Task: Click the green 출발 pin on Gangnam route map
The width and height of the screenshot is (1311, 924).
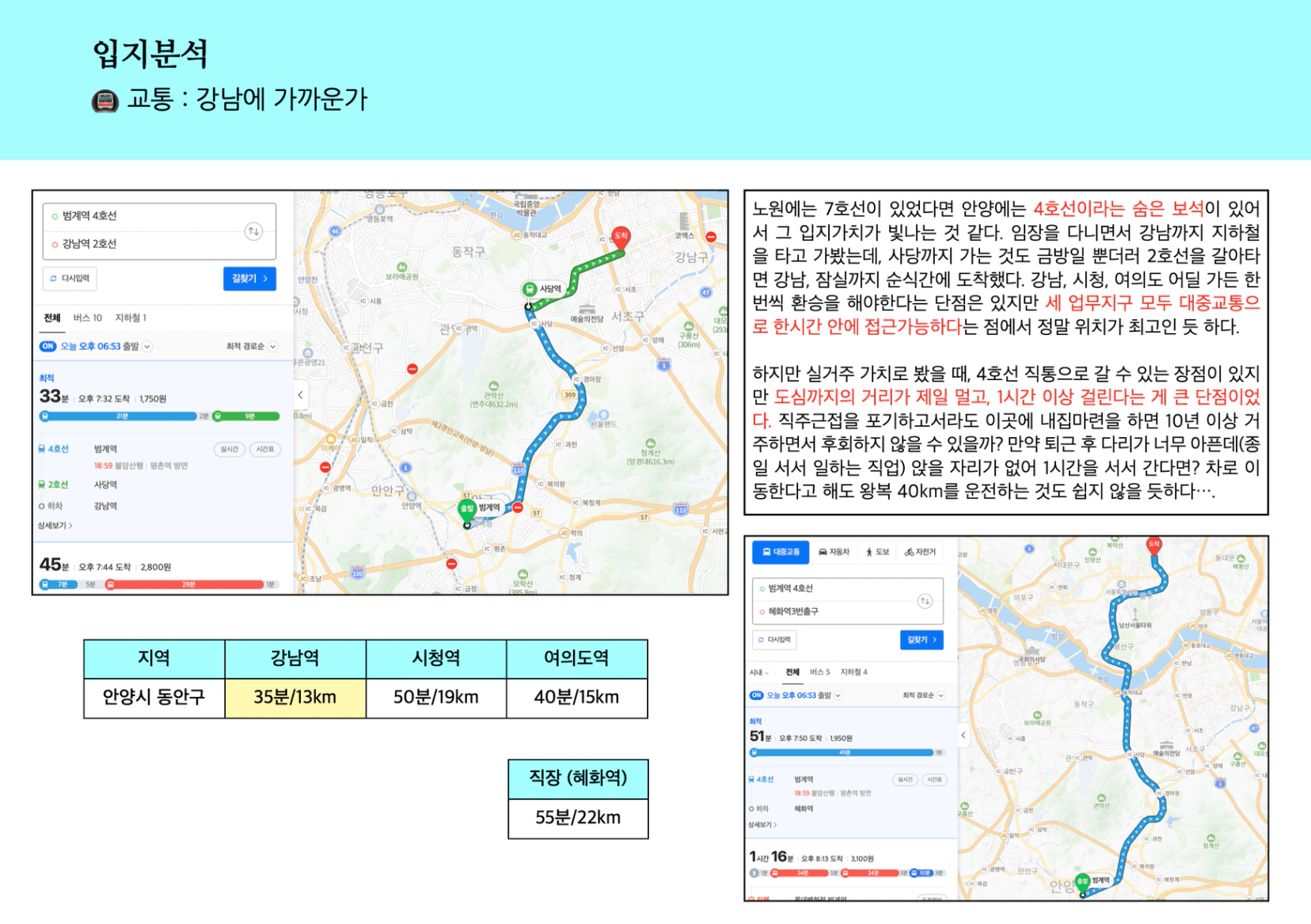Action: pos(467,509)
